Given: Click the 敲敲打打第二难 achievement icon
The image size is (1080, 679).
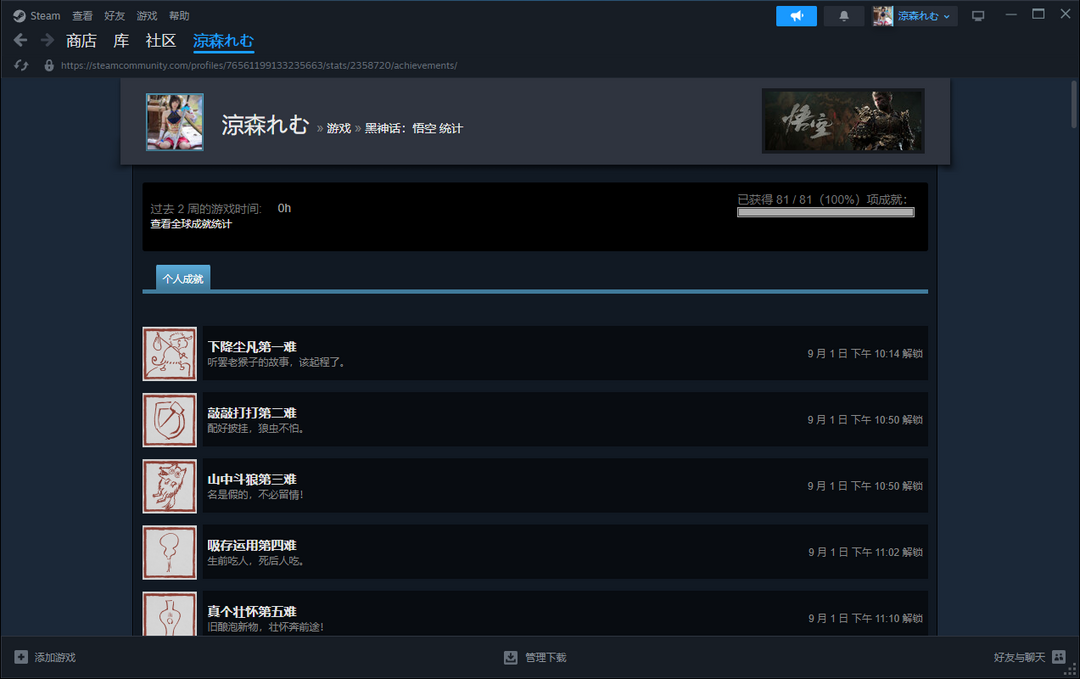Looking at the screenshot, I should [169, 420].
